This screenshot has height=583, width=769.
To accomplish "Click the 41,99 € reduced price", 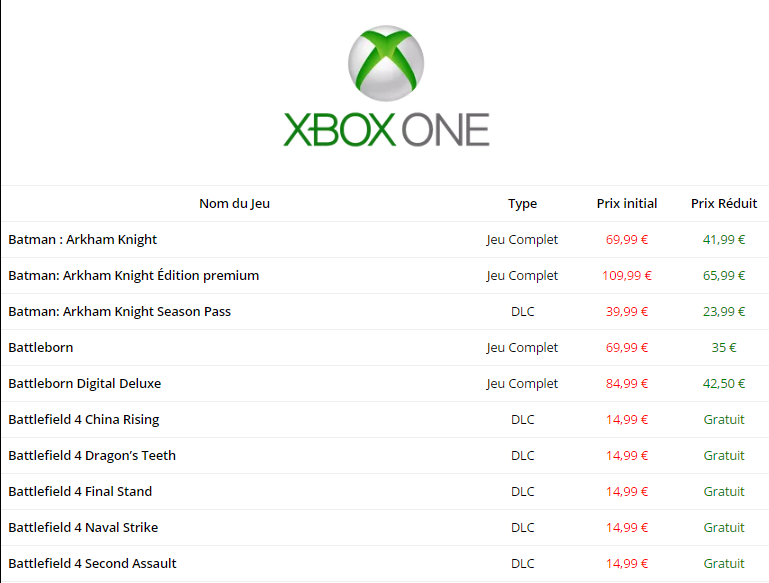I will pos(724,239).
